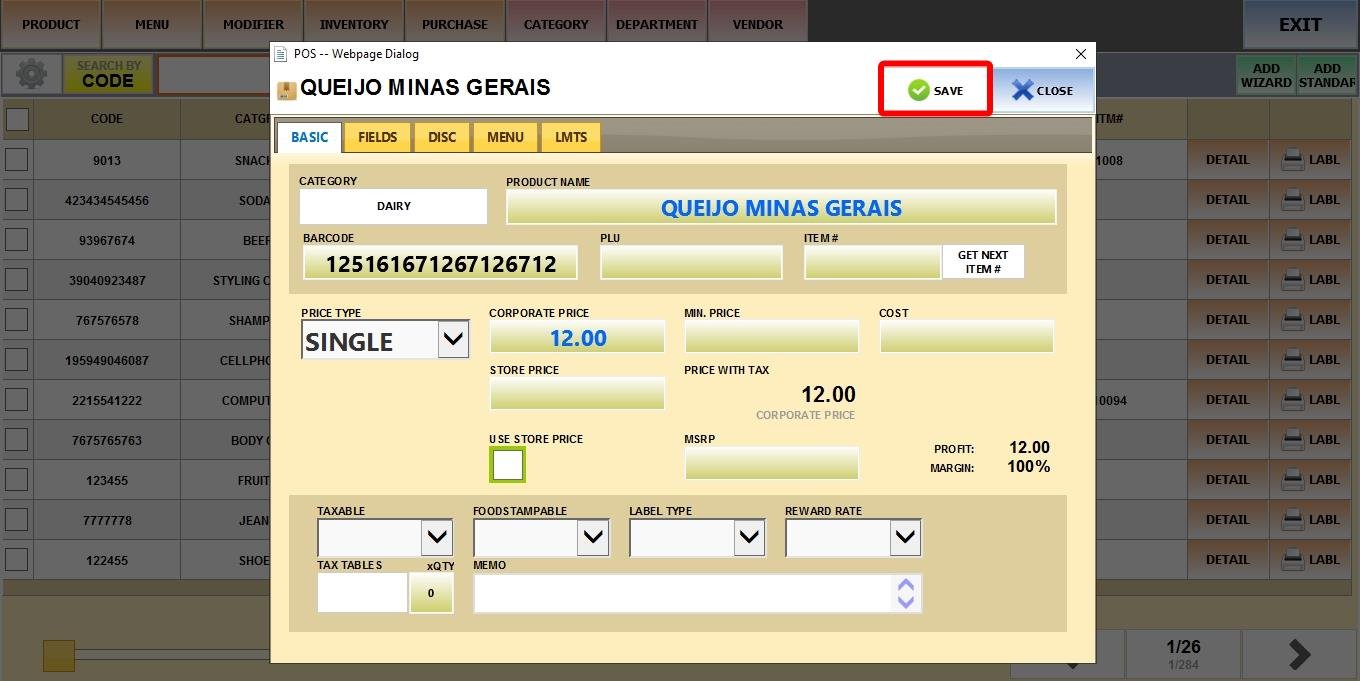Viewport: 1360px width, 681px height.
Task: Click the memo field up/down arrows
Action: click(x=906, y=593)
